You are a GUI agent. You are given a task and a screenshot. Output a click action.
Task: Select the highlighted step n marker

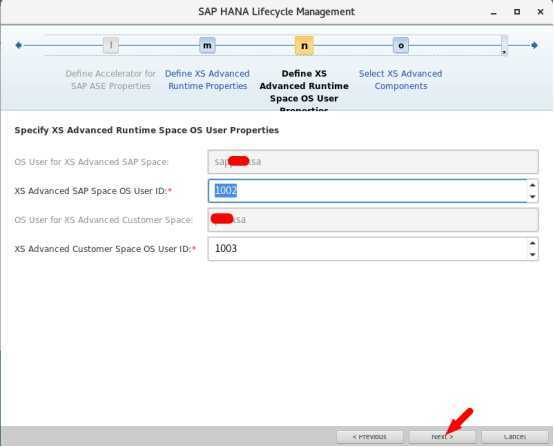pyautogui.click(x=304, y=45)
